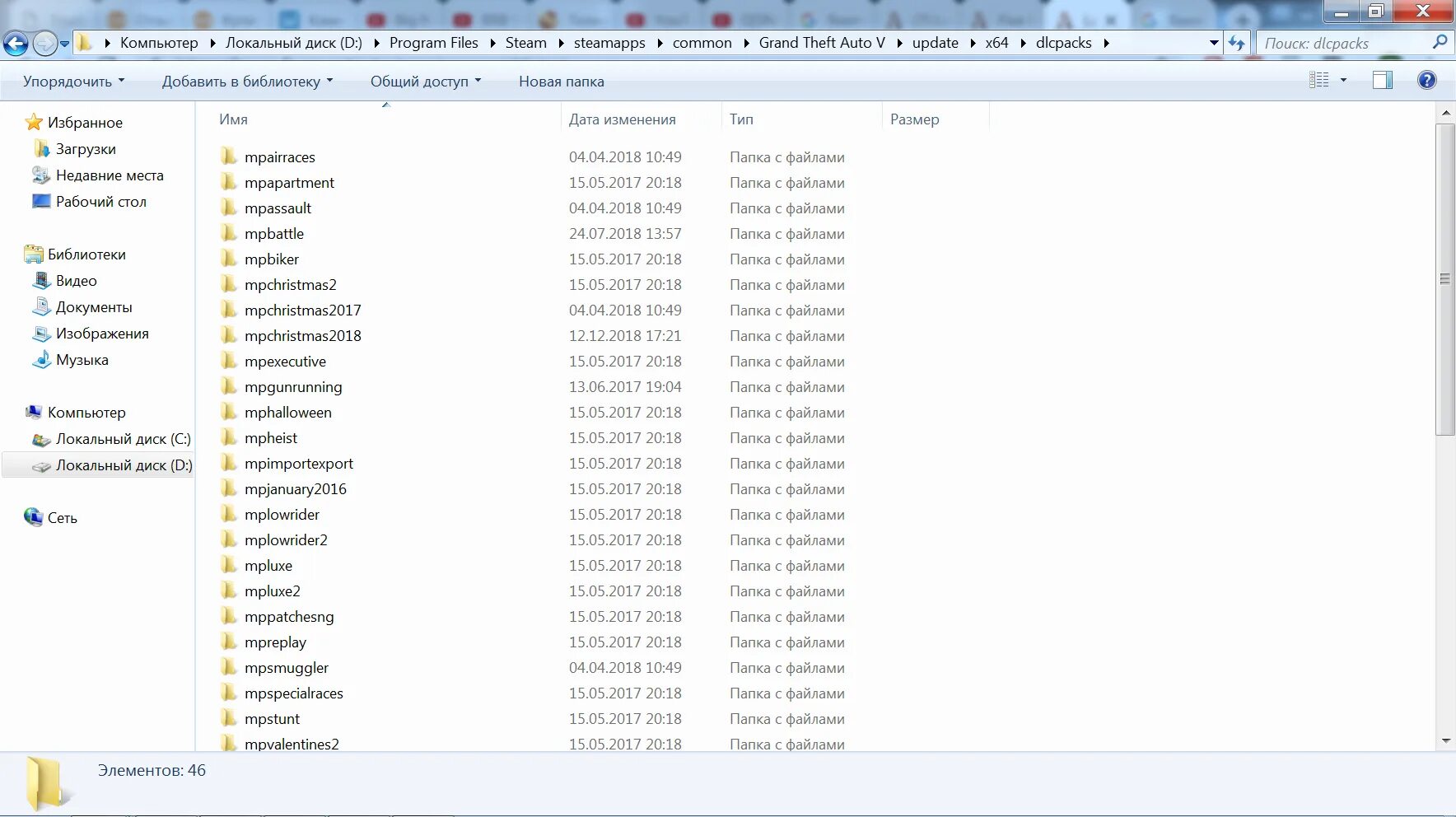Screen dimensions: 1456x817
Task: Click the Загрузки folder icon
Action: pyautogui.click(x=42, y=148)
